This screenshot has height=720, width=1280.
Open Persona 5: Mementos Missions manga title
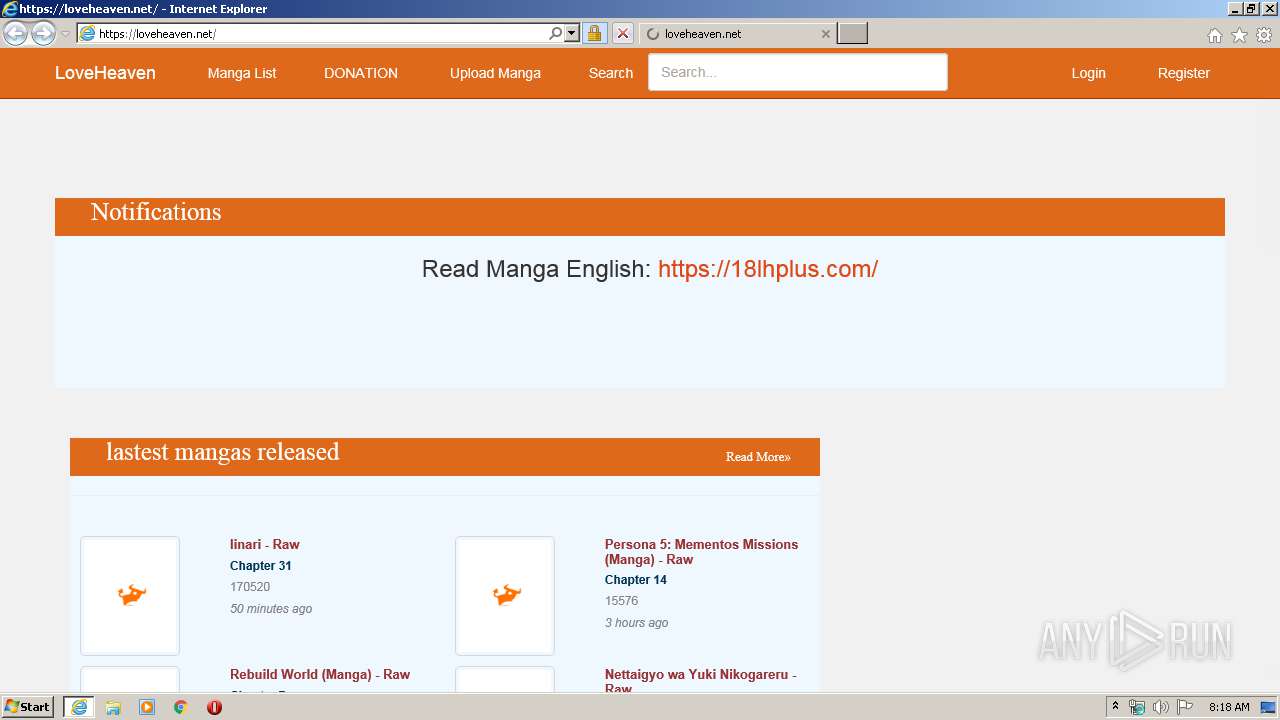pyautogui.click(x=701, y=552)
